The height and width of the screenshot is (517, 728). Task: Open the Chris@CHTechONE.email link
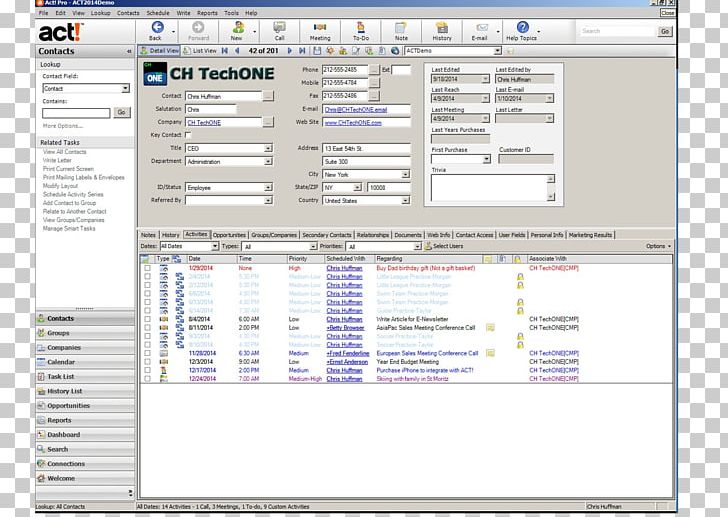tap(356, 110)
